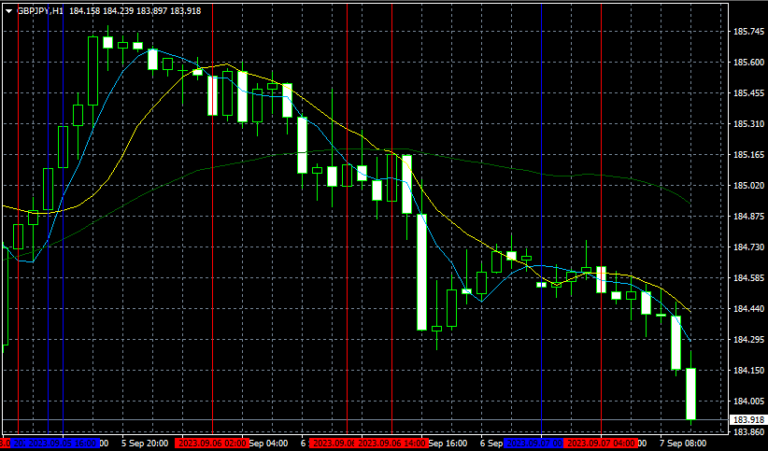Screen dimensions: 768x451
Task: Click the 5 Sep 20:00 time label
Action: point(144,443)
